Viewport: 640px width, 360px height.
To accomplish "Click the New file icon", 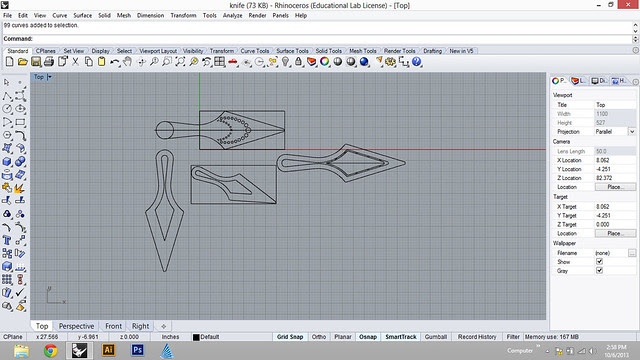I will (9, 62).
